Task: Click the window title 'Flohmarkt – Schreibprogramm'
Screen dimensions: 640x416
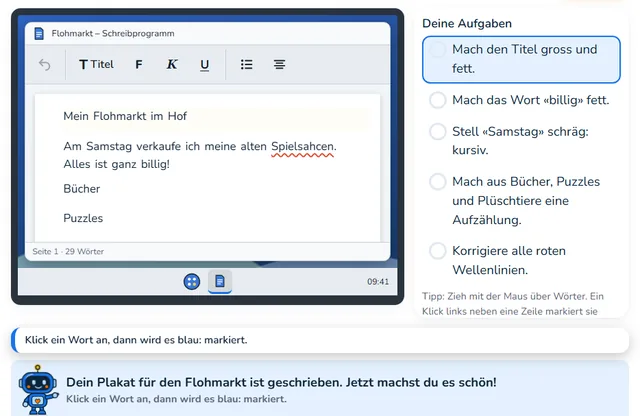Action: (x=113, y=33)
